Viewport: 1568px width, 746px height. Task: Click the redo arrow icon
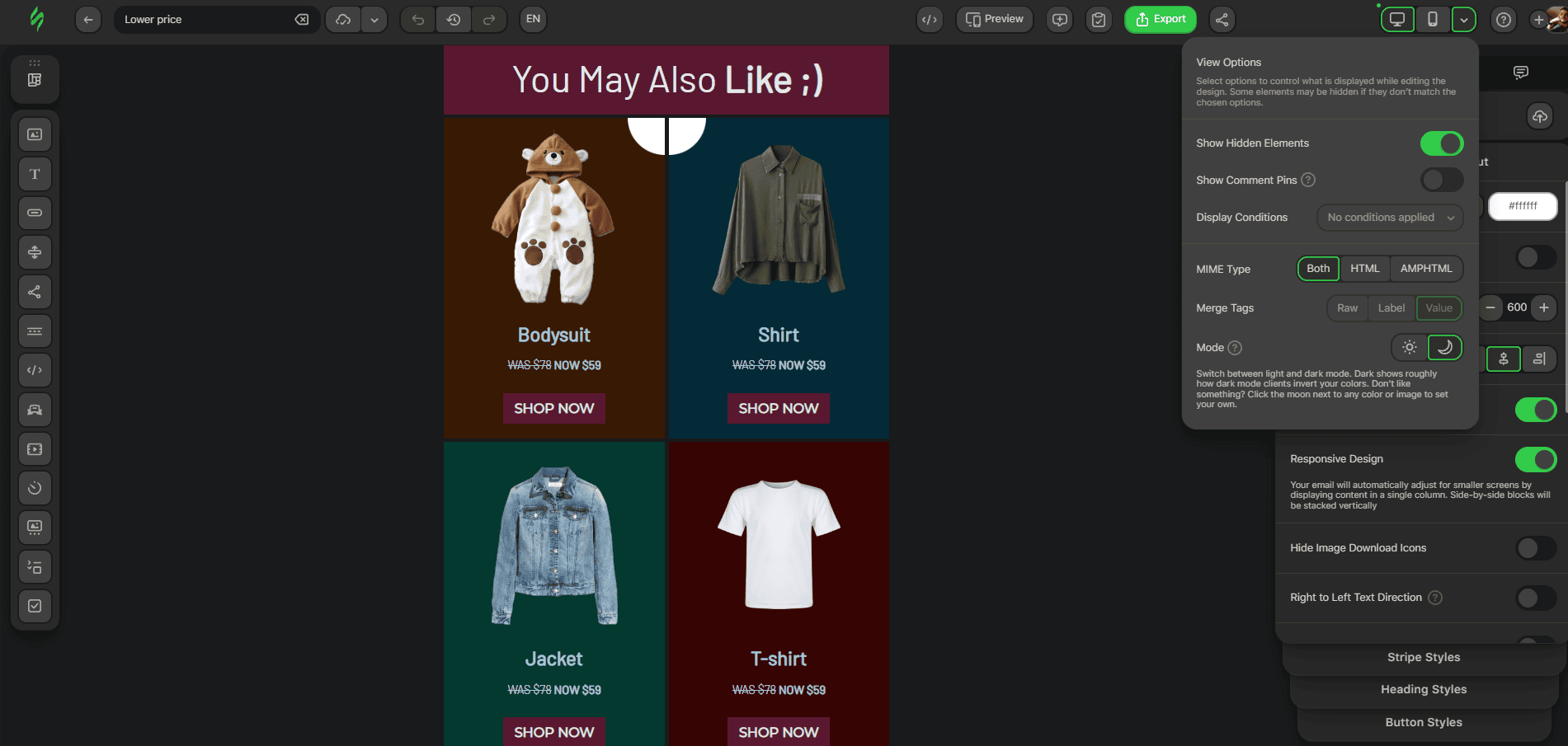click(489, 19)
